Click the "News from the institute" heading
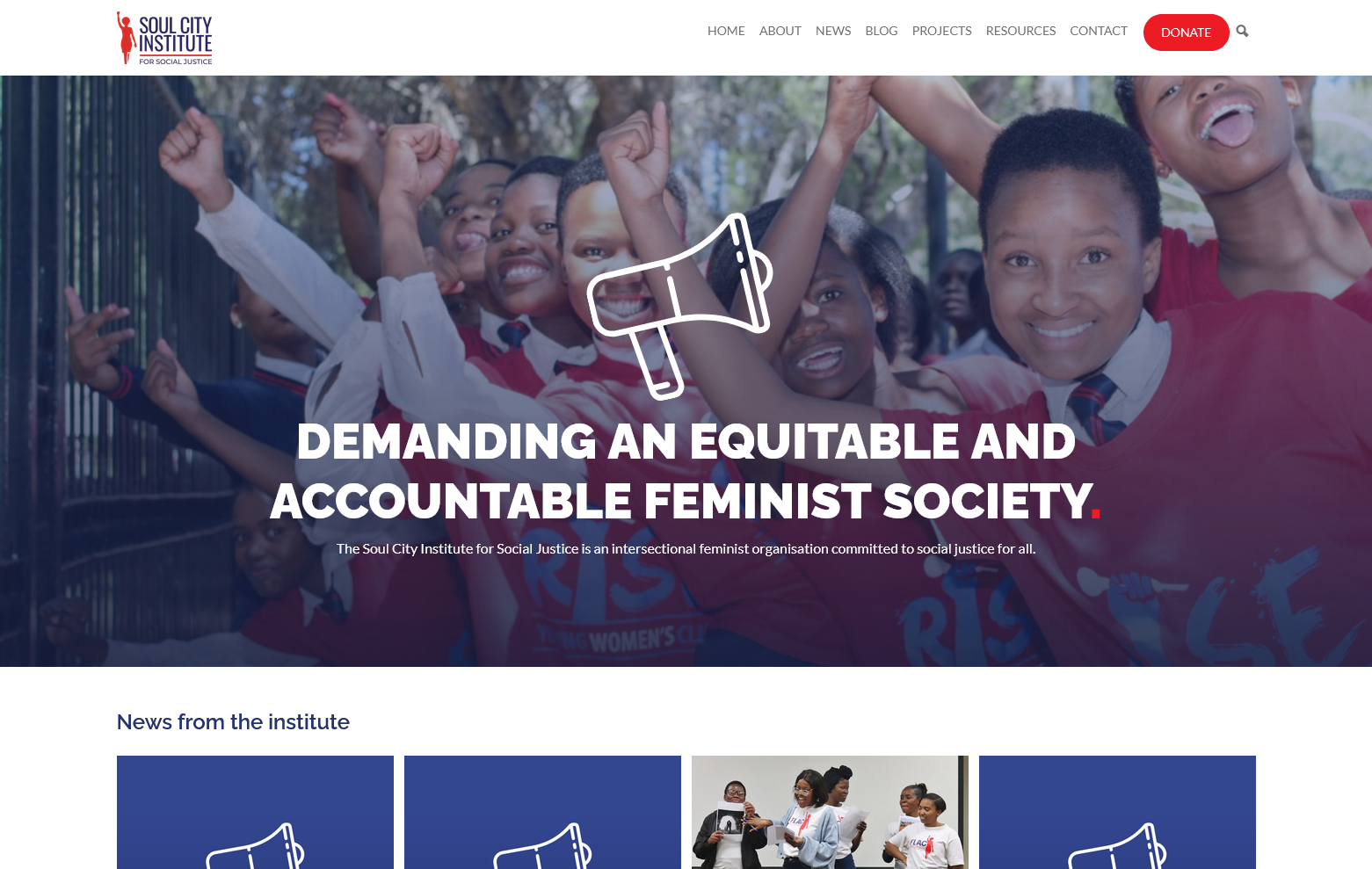This screenshot has width=1372, height=869. tap(233, 722)
